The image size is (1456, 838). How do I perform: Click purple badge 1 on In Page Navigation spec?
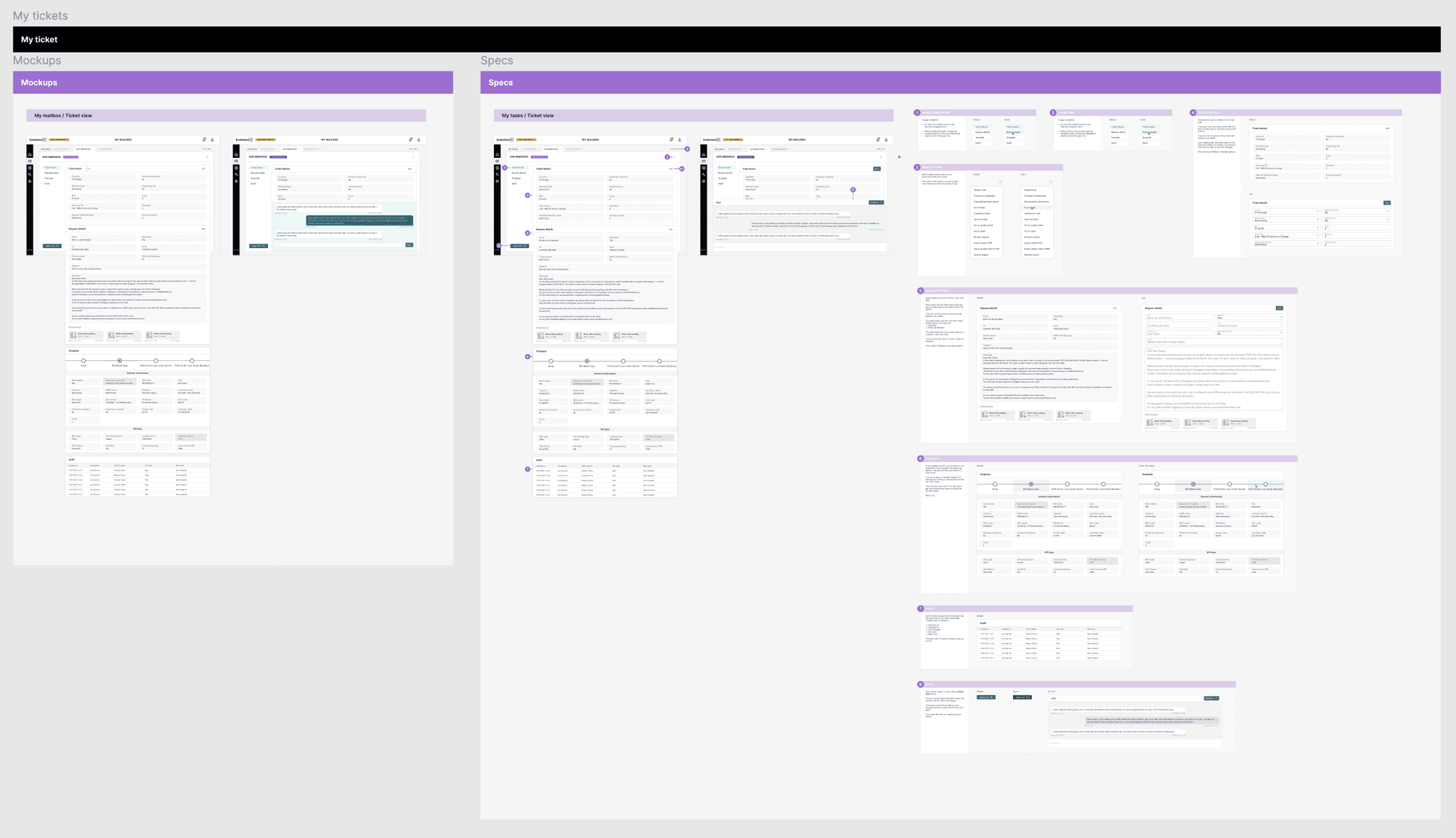pos(917,112)
